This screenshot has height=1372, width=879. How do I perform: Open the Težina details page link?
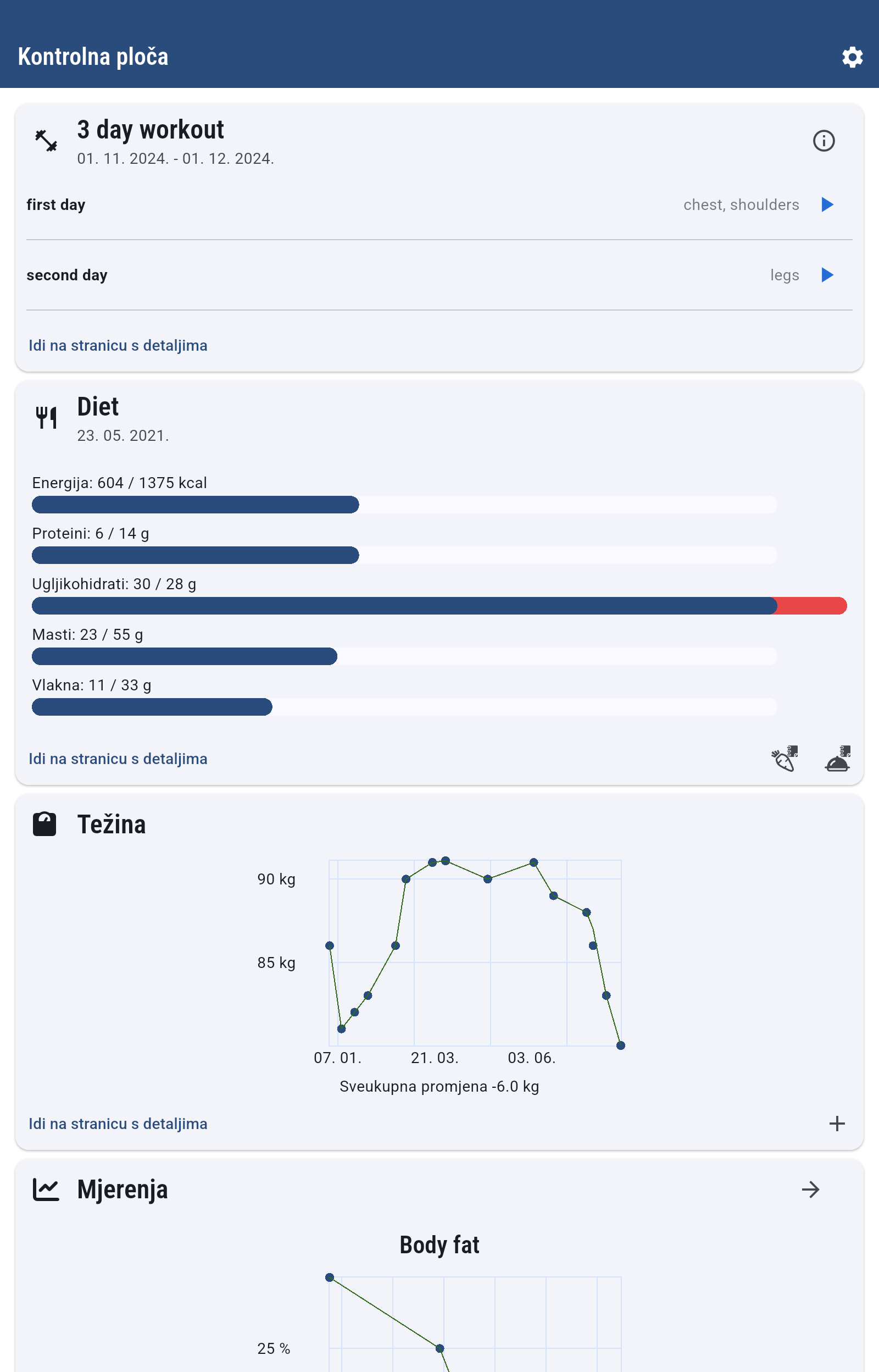pos(118,1124)
